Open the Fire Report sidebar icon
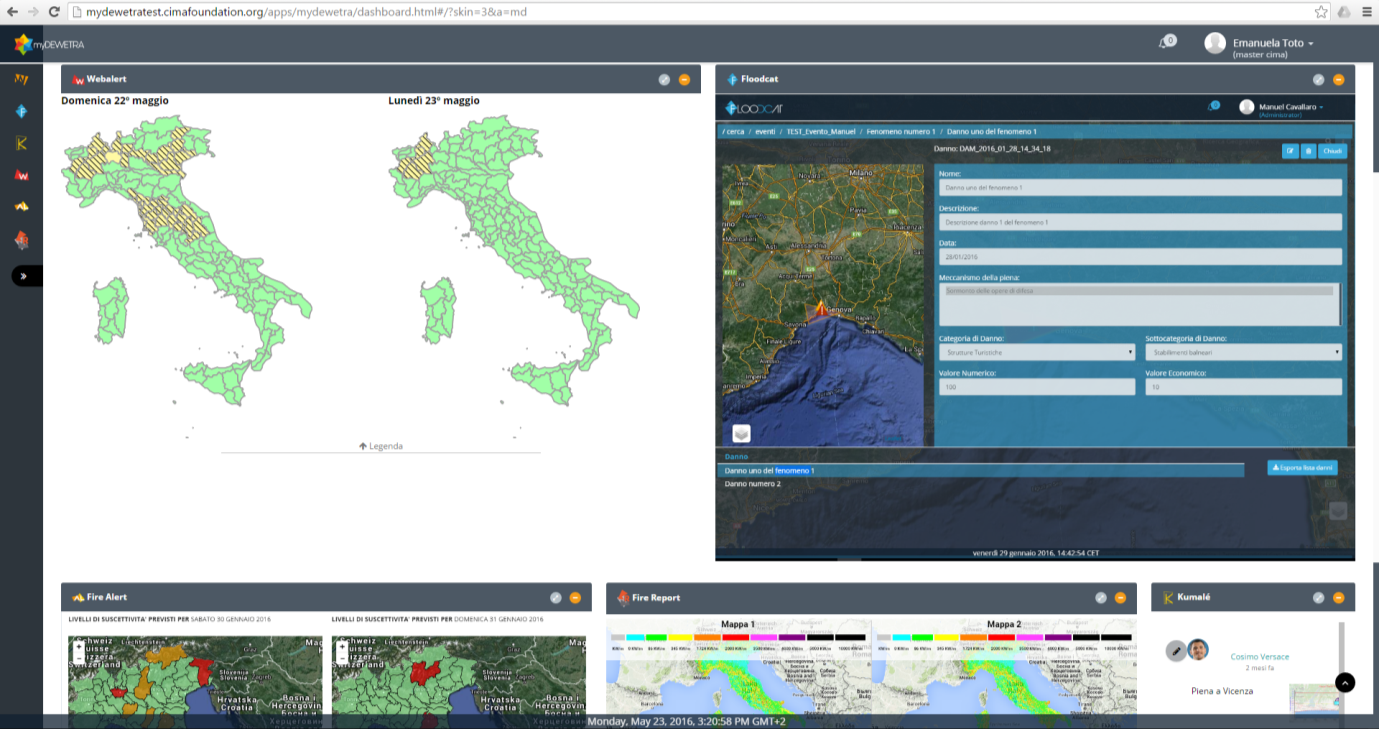Screen dimensions: 1379x729 21,240
